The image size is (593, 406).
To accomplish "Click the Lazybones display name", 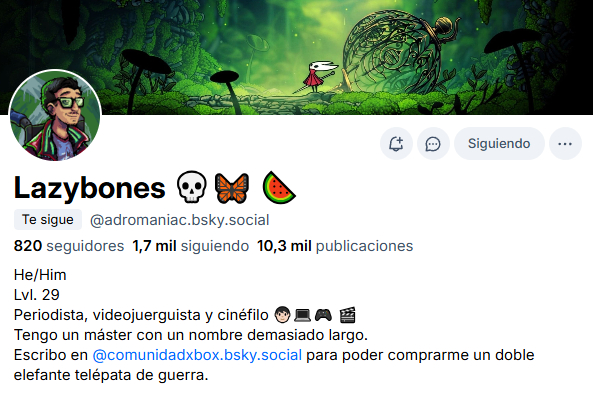I will (90, 188).
